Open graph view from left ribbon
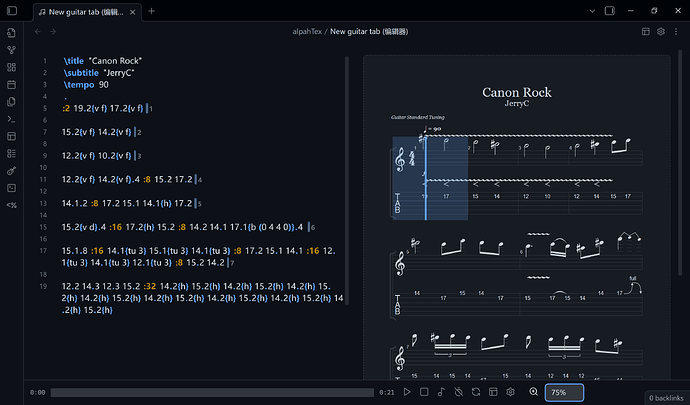 12,49
